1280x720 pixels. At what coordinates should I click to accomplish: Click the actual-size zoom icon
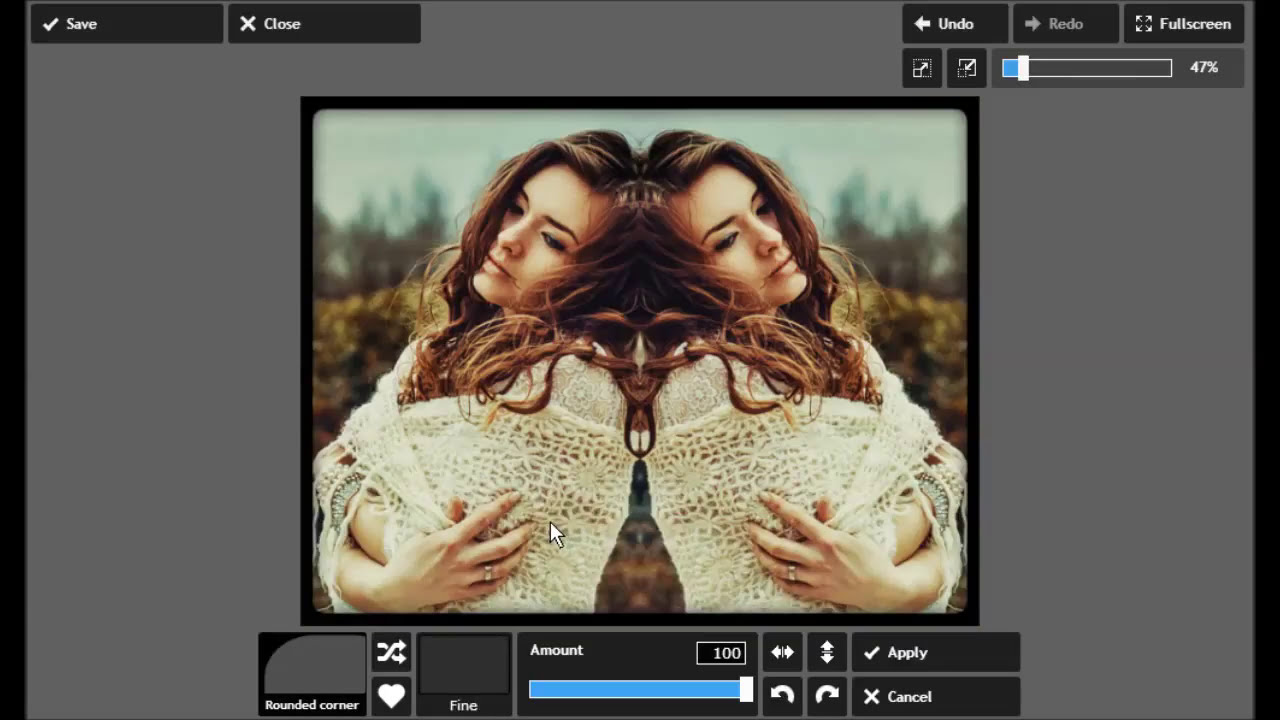click(x=967, y=68)
